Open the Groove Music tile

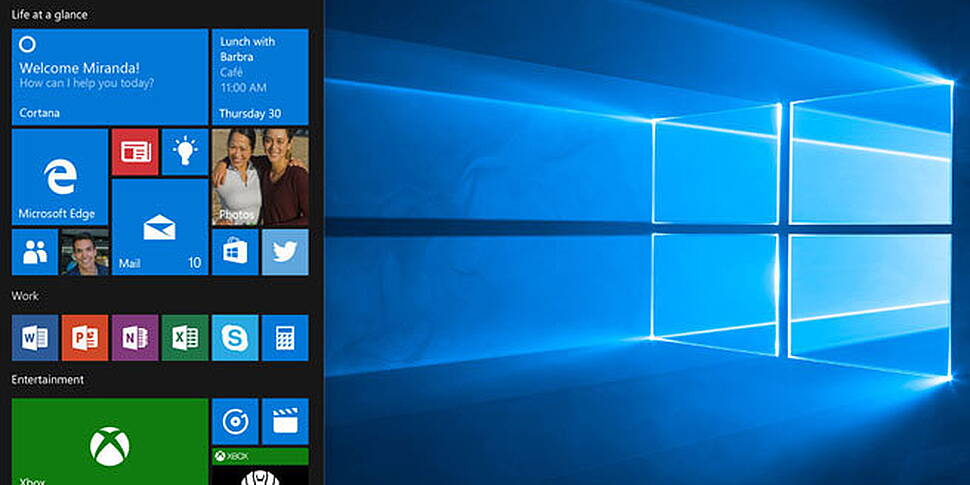pyautogui.click(x=235, y=421)
